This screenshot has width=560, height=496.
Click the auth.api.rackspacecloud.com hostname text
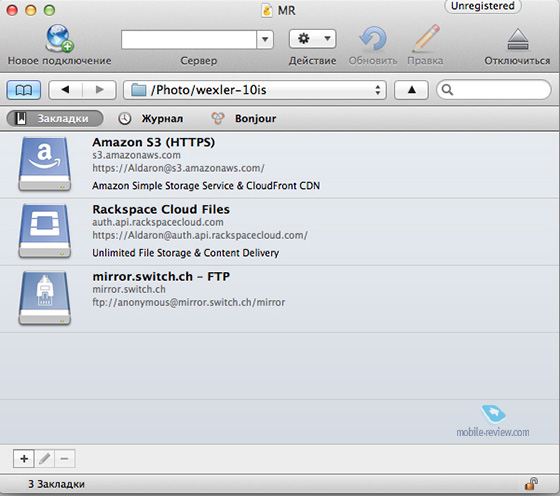[x=158, y=222]
